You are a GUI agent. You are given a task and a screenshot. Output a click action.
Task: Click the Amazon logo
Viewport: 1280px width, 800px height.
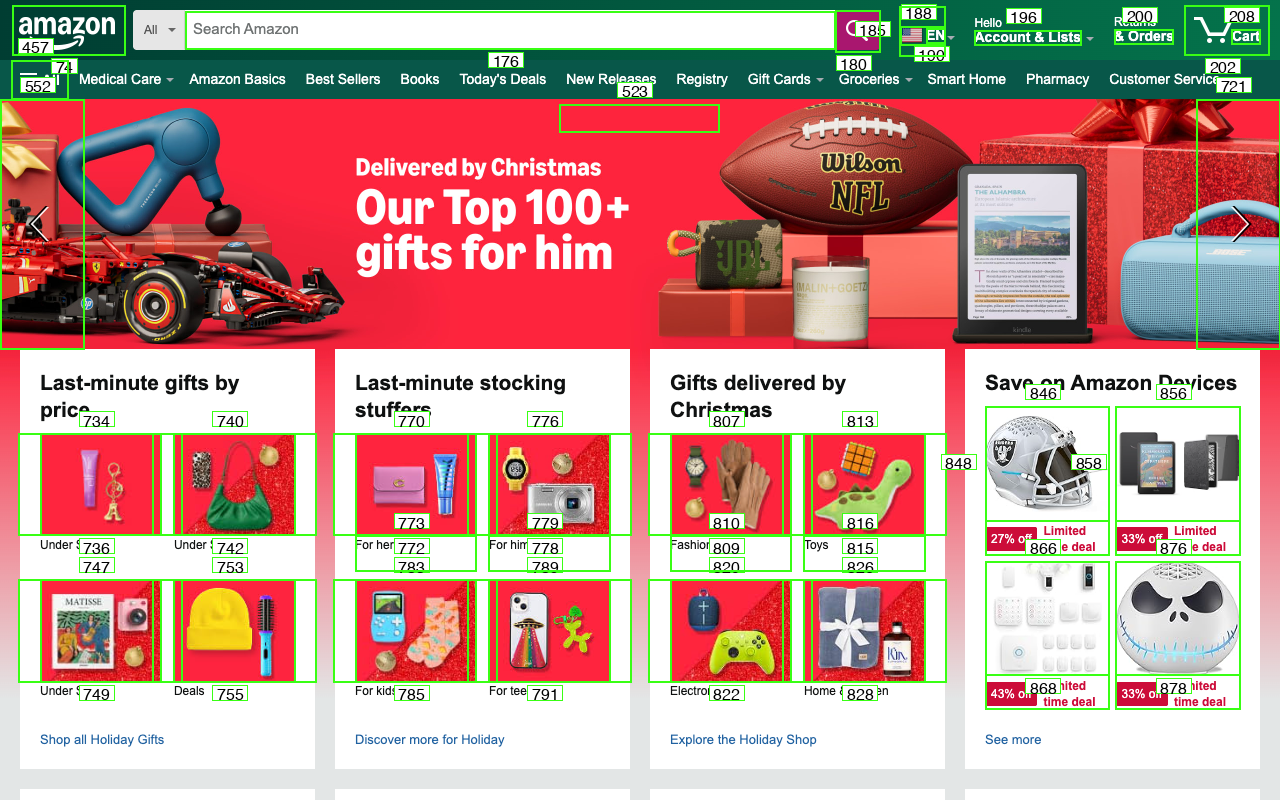point(68,30)
